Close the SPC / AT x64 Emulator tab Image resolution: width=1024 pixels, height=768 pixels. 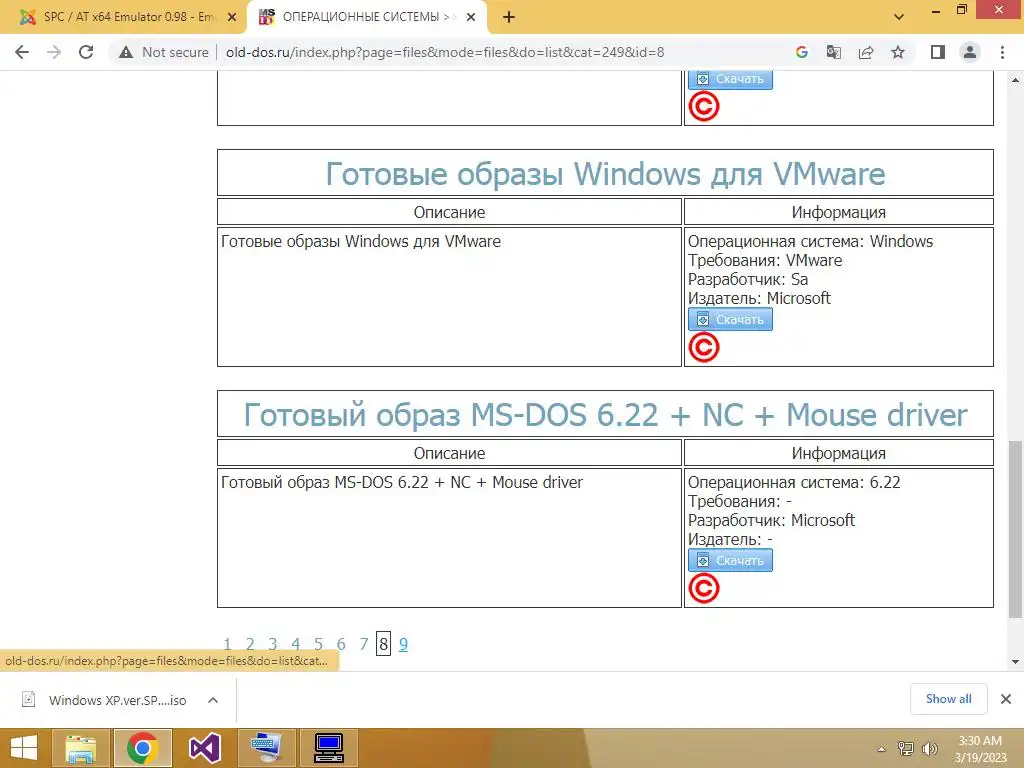(x=232, y=18)
